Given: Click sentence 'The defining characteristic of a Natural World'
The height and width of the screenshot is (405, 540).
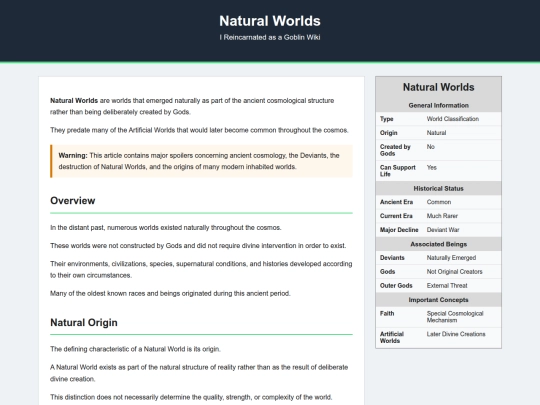Looking at the screenshot, I should click(x=135, y=349).
